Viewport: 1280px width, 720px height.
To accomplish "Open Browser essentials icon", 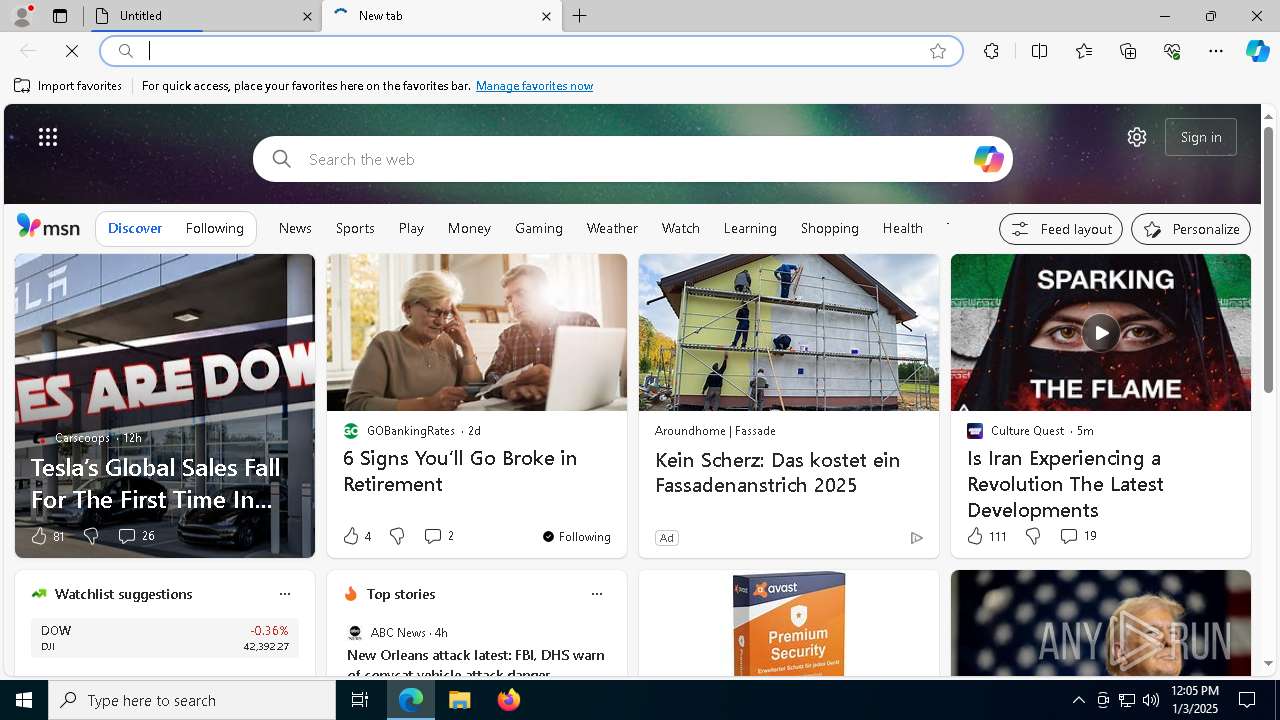I will [1172, 51].
